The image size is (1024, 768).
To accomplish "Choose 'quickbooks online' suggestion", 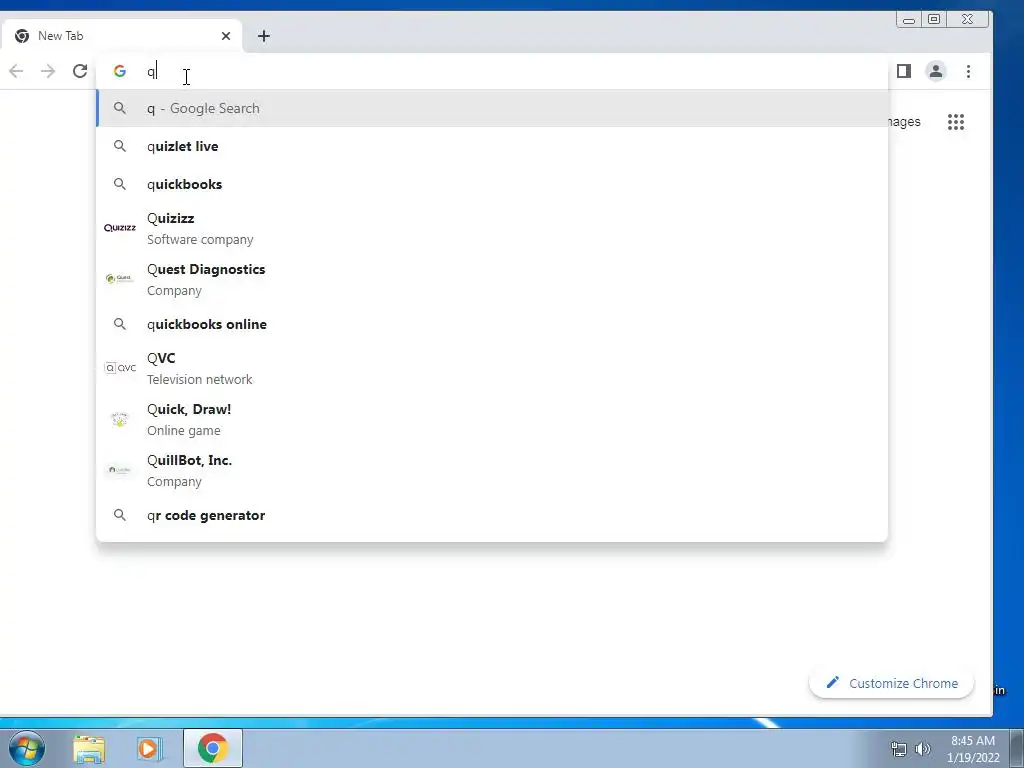I will coord(492,324).
